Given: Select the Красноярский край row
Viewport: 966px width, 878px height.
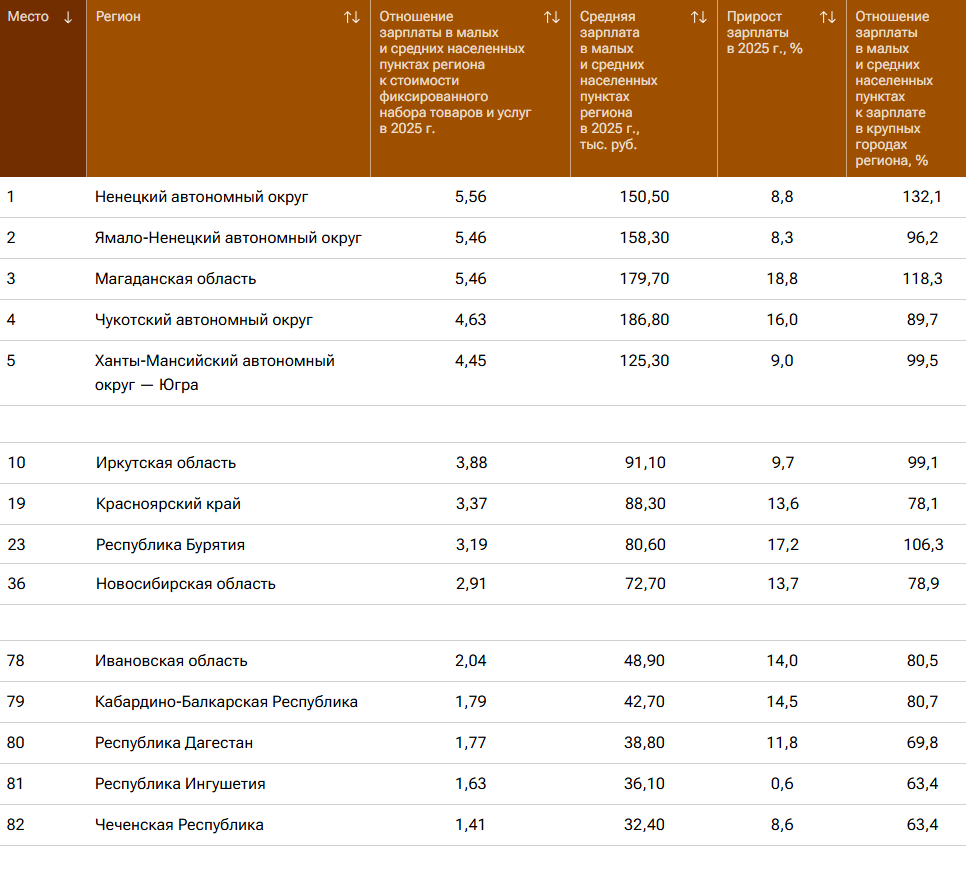Looking at the screenshot, I should [x=168, y=504].
